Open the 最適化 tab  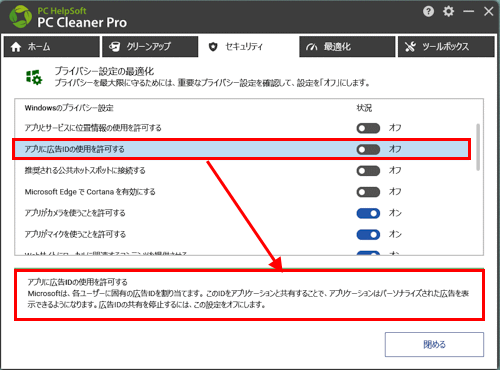pos(347,47)
